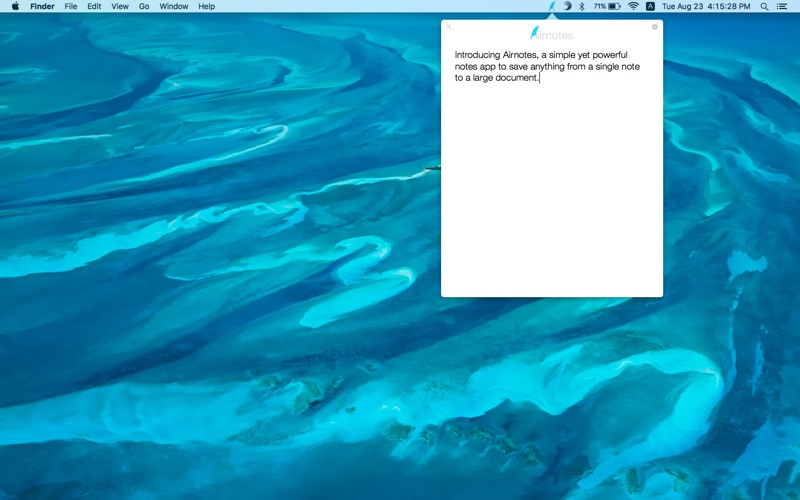Open the Wi-Fi status menu
This screenshot has height=500, width=800.
[633, 6]
